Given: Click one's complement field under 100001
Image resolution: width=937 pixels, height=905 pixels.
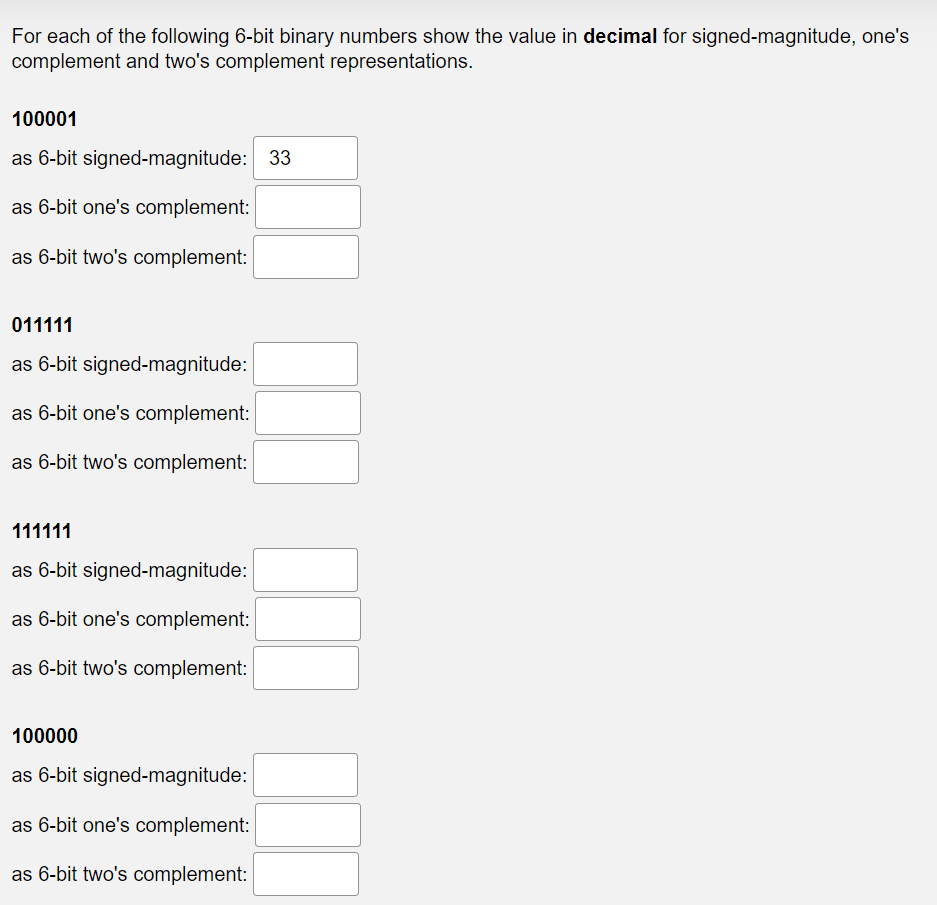Looking at the screenshot, I should click(308, 207).
